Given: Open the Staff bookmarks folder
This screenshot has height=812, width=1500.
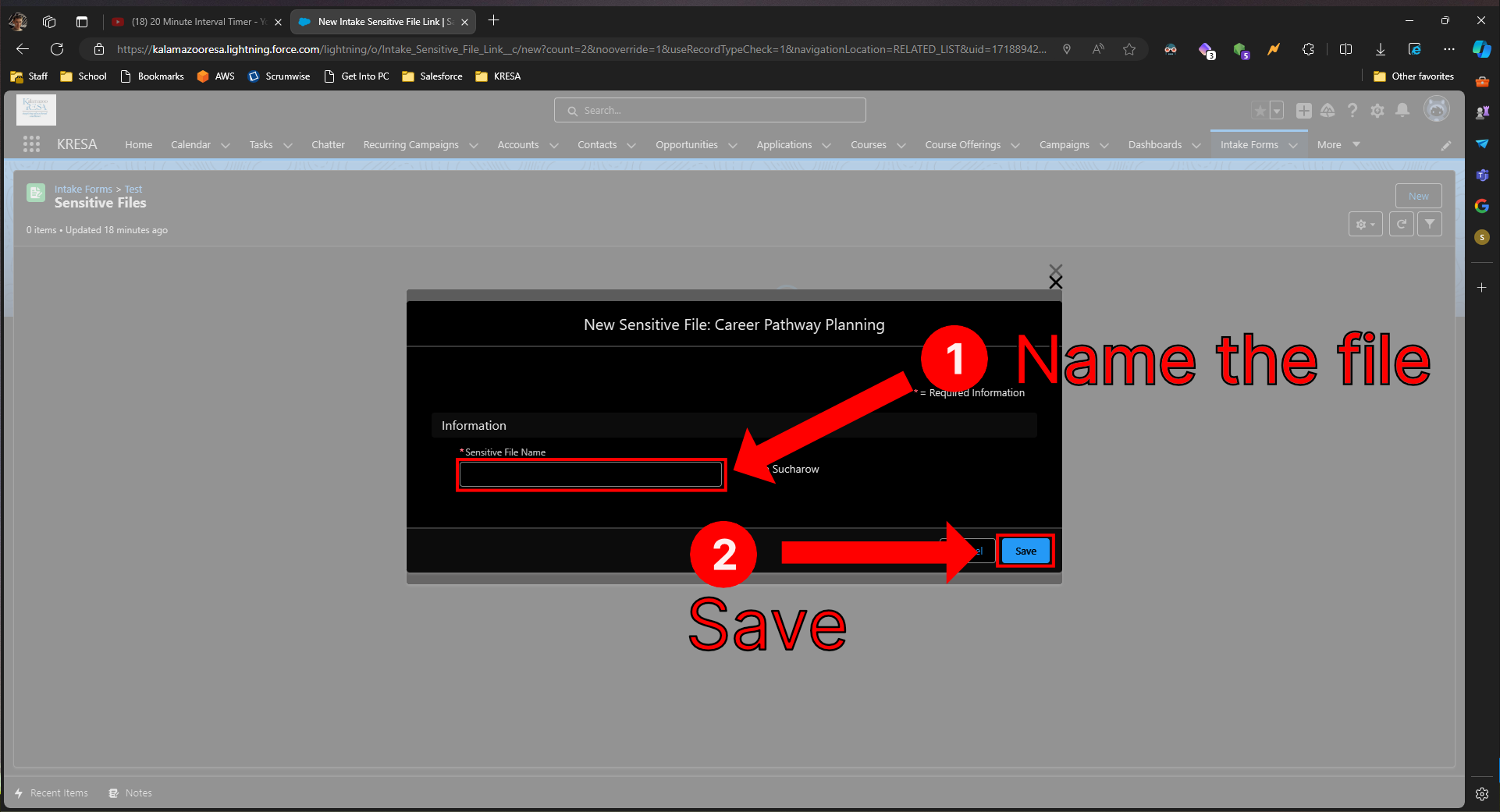Looking at the screenshot, I should [29, 76].
